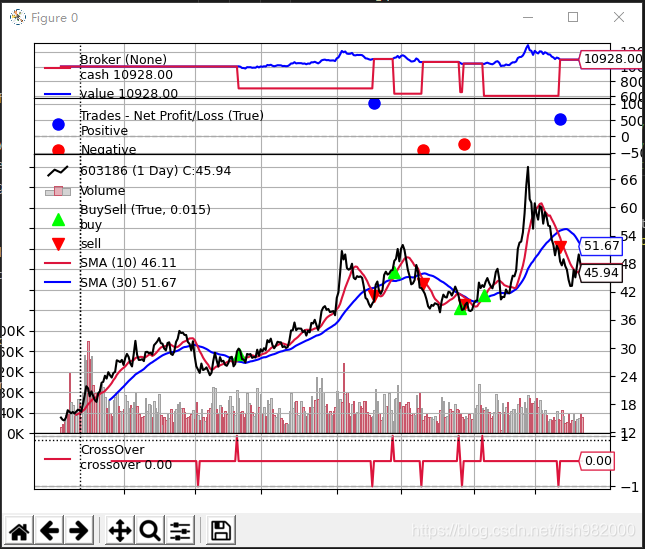Click 'SMA (30) 51.67' legend entry
The image size is (645, 549).
point(128,283)
